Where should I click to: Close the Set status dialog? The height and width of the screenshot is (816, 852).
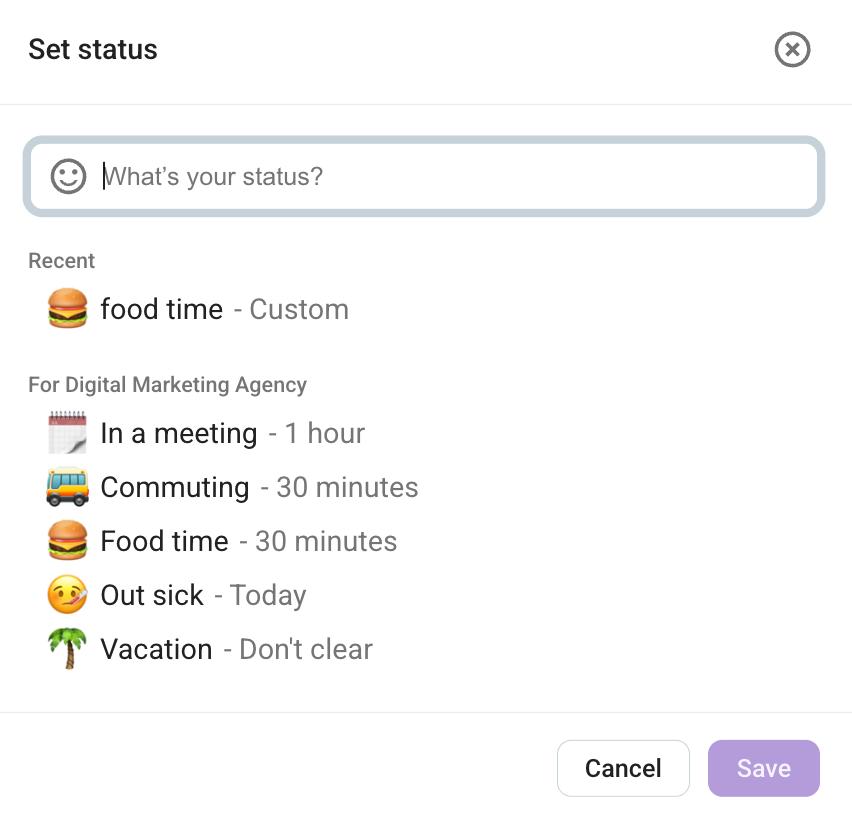point(792,49)
